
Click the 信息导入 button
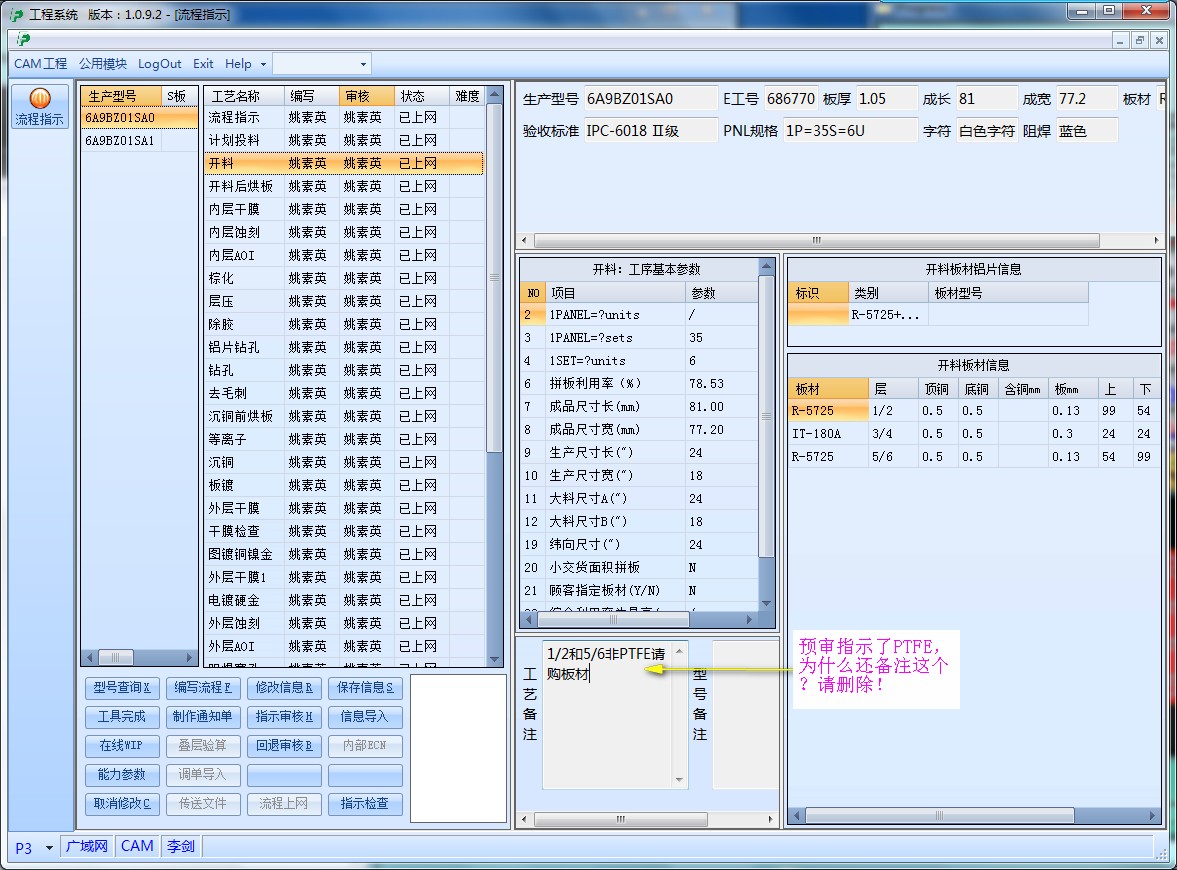[x=365, y=717]
